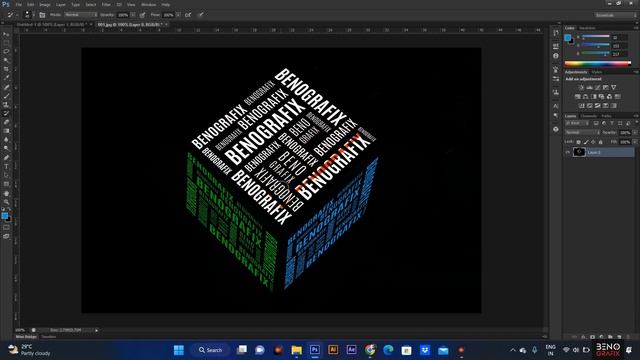Select the Zoom tool

click(x=6, y=202)
